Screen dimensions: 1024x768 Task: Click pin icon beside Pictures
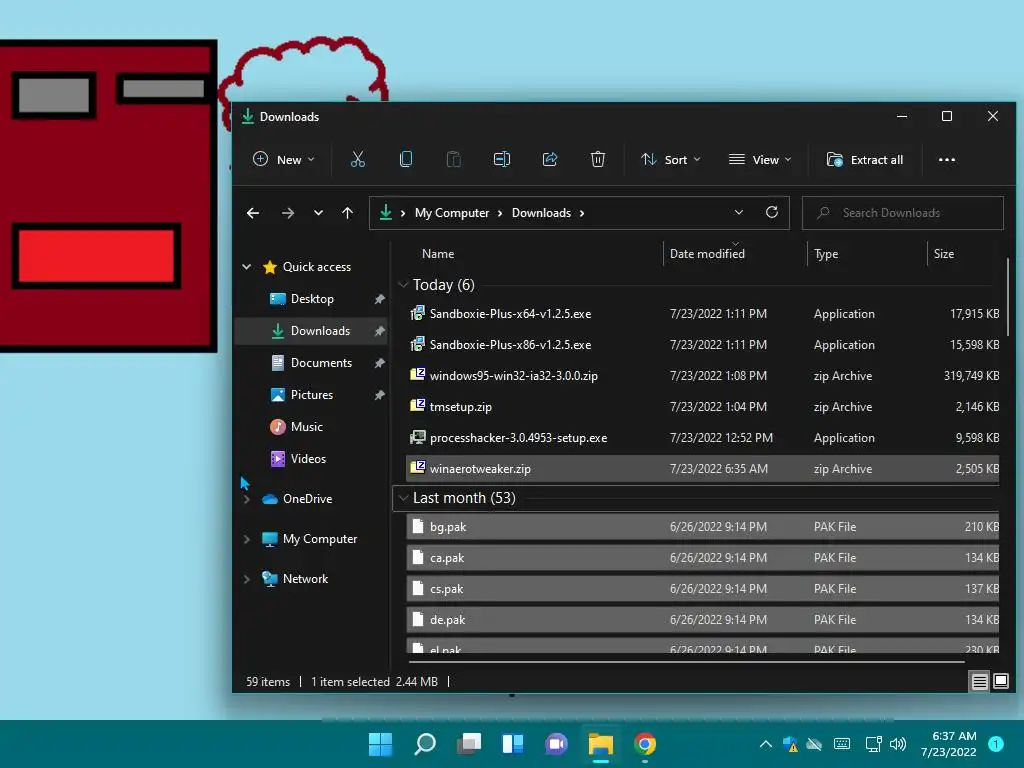tap(379, 395)
